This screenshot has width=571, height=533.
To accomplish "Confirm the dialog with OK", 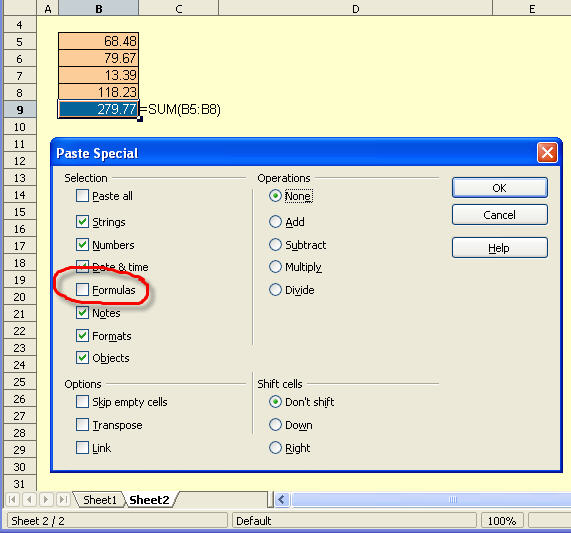I will 500,188.
